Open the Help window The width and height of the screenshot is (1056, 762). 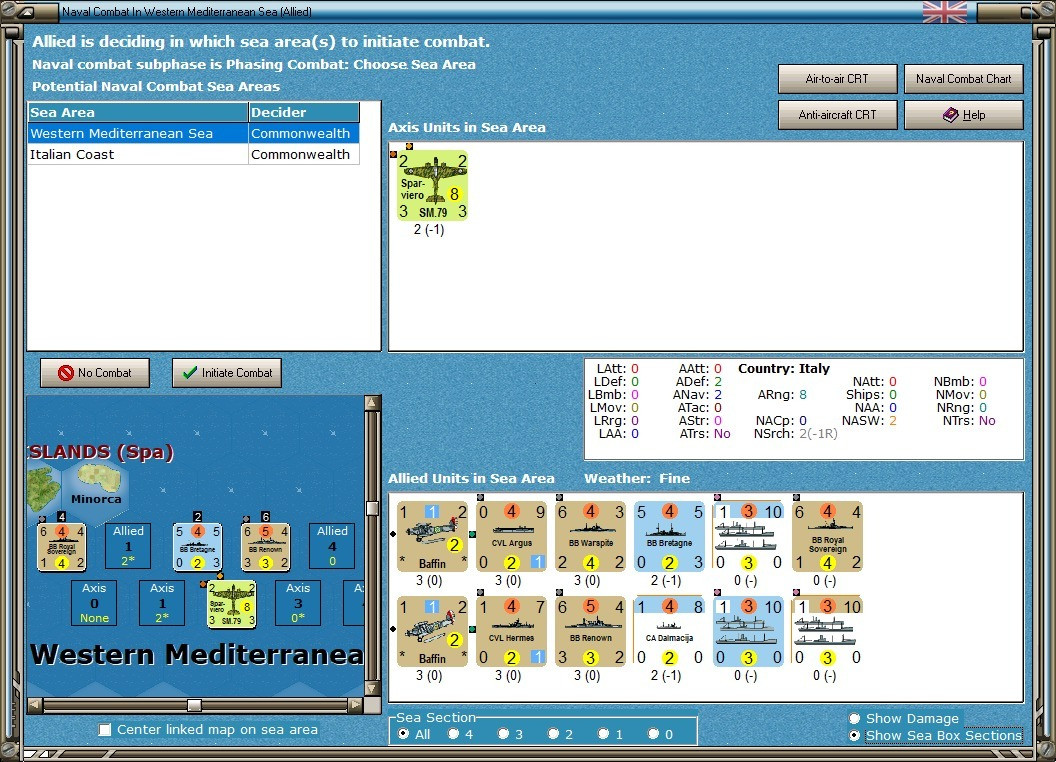[x=964, y=115]
